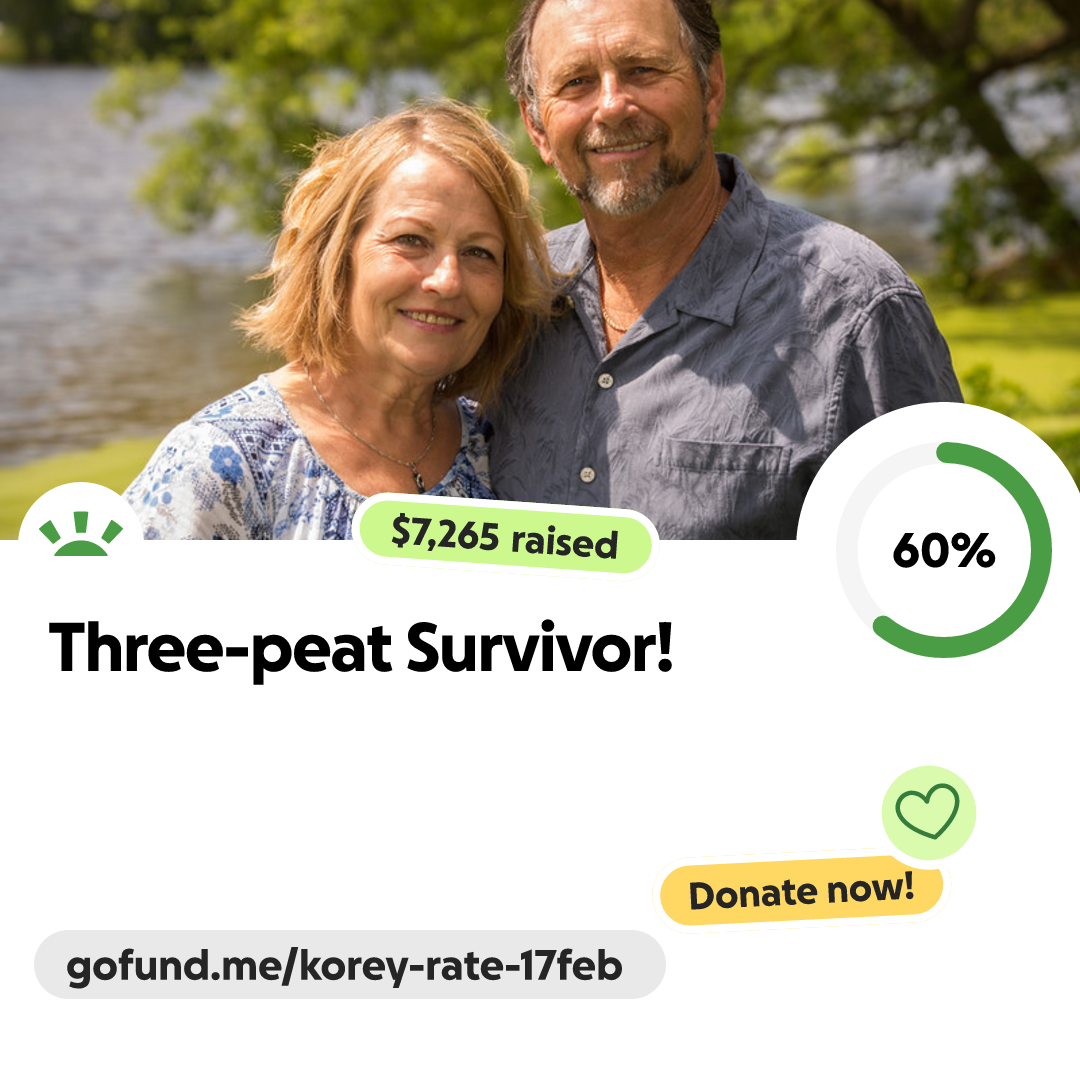
Task: Click the sunny green lawn in the background
Action: coord(1012,344)
